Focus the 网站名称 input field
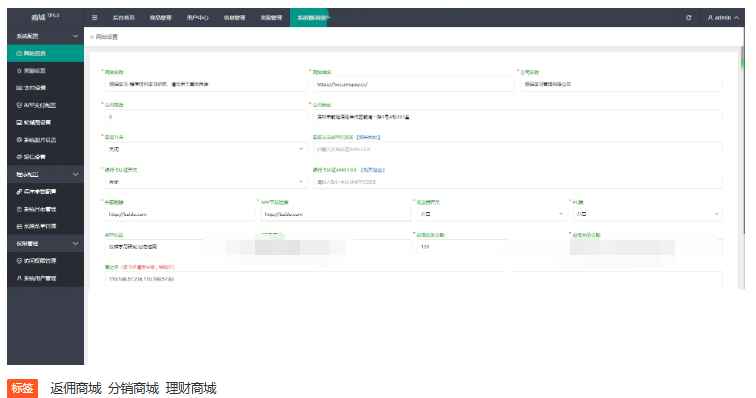The height and width of the screenshot is (398, 756). pos(206,84)
